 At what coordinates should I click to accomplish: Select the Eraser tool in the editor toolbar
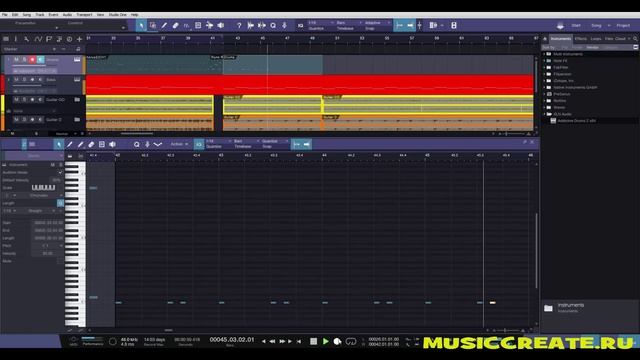pos(91,144)
